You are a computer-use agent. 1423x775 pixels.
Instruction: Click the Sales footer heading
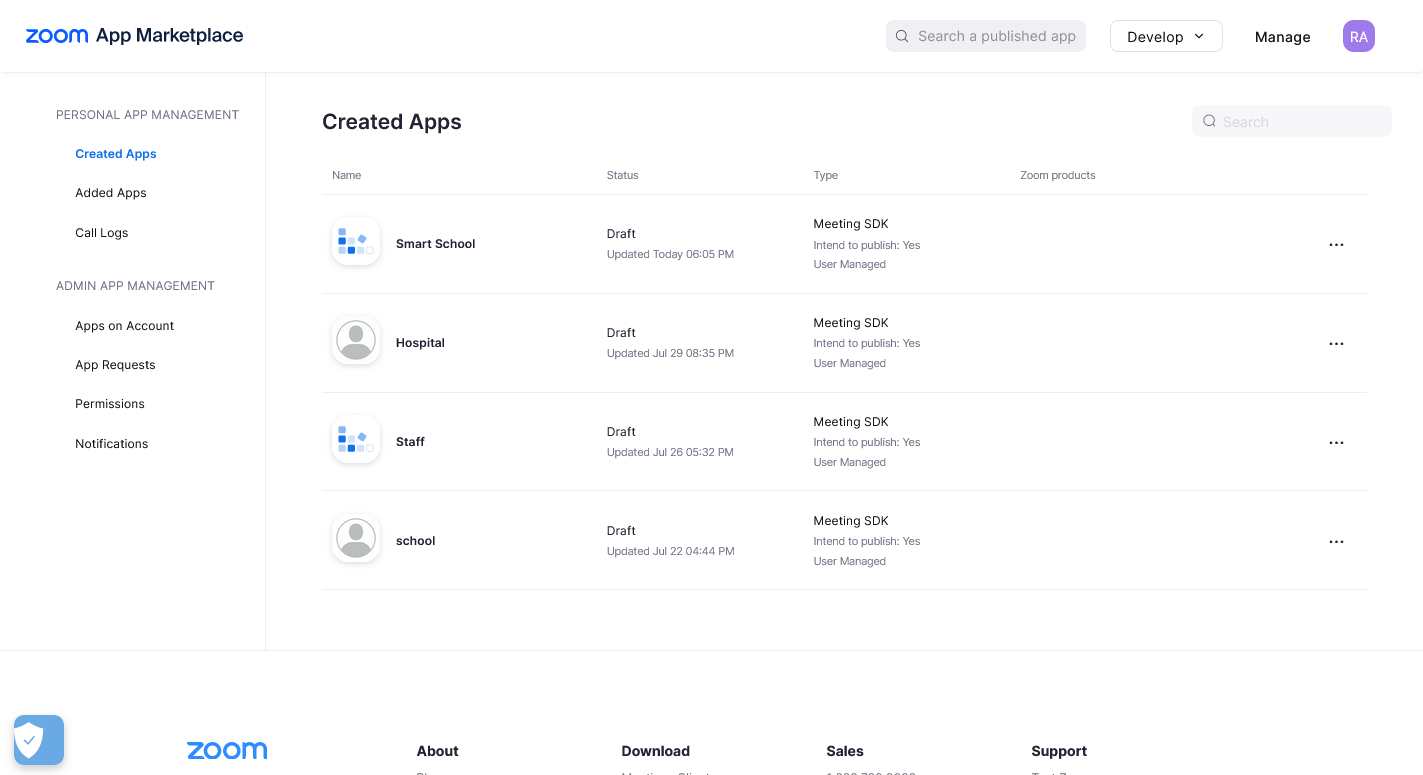click(x=845, y=751)
